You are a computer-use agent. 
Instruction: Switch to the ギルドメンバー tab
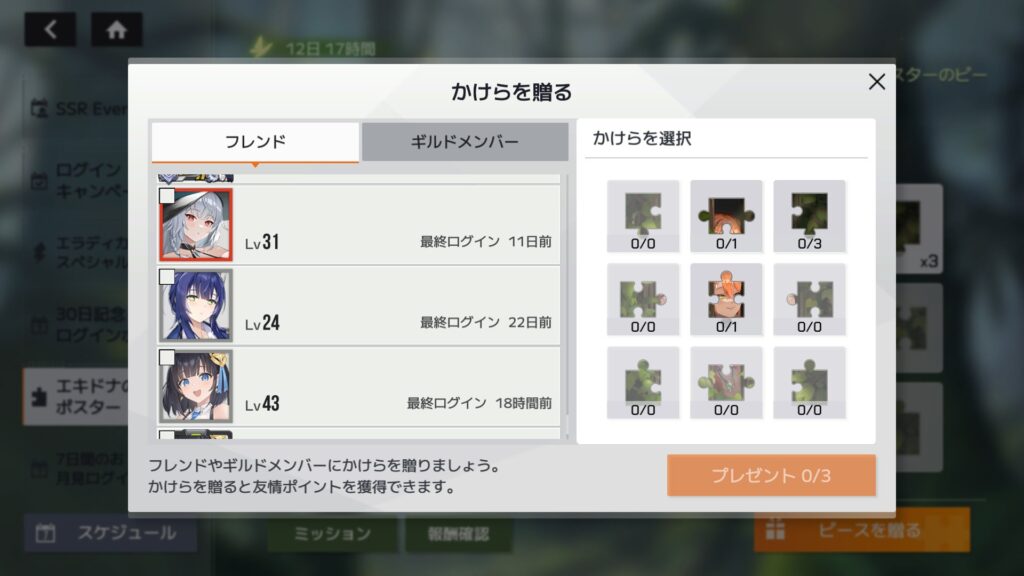point(465,142)
